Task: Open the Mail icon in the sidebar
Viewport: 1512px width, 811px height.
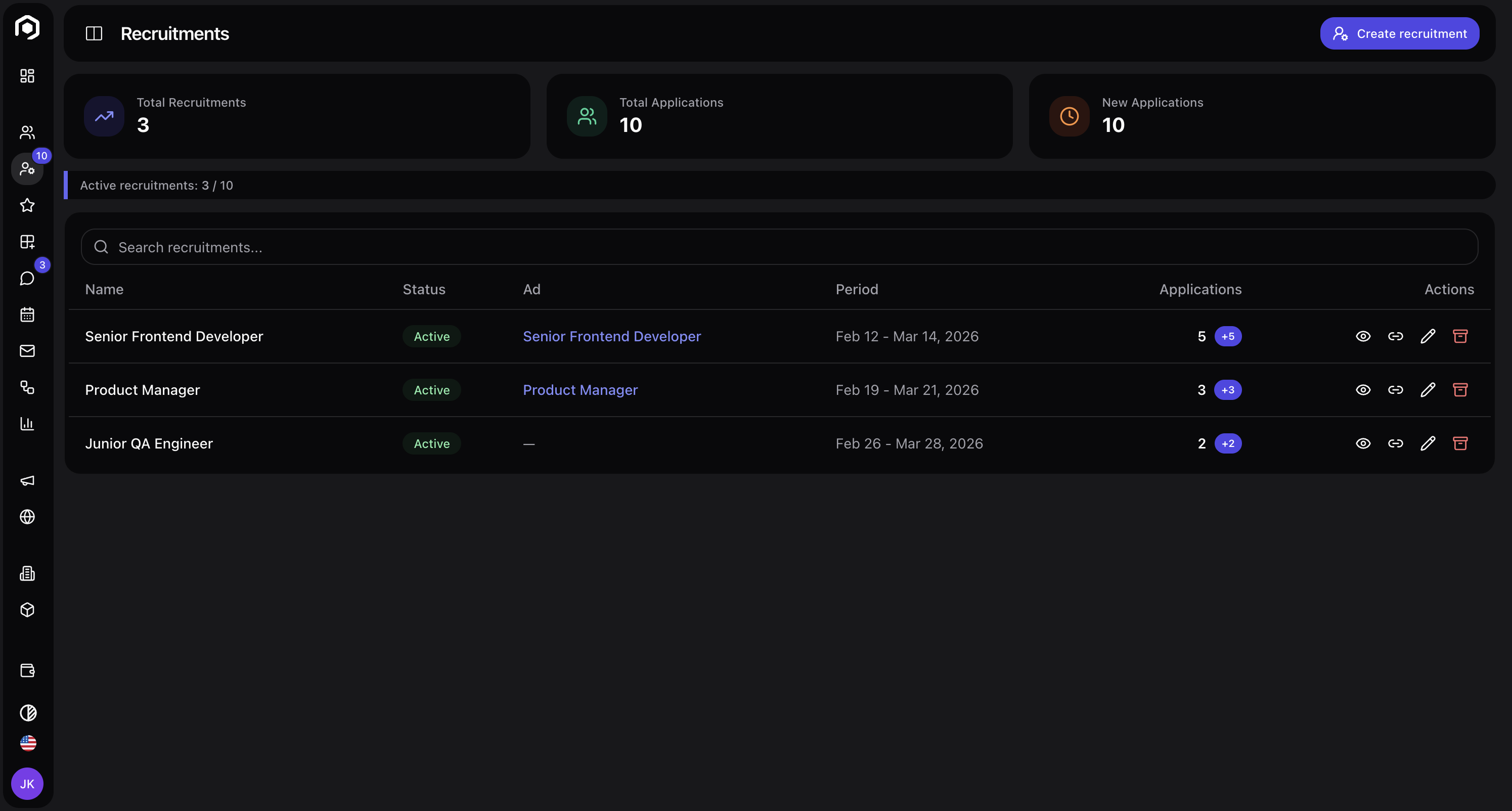Action: tap(27, 351)
